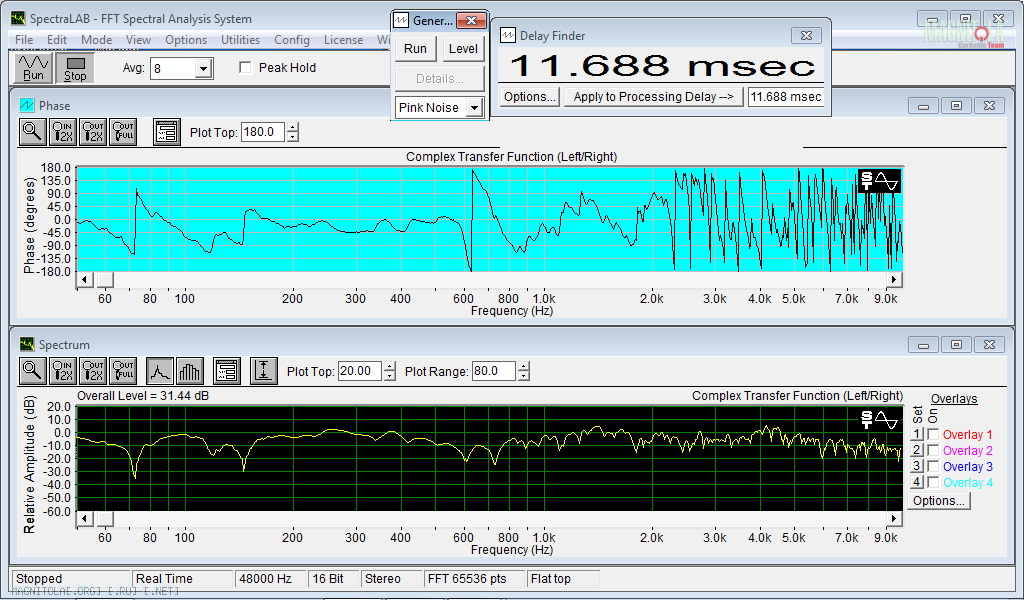Image resolution: width=1024 pixels, height=600 pixels.
Task: Toggle Overlay 3 checkbox on
Action: tap(933, 466)
